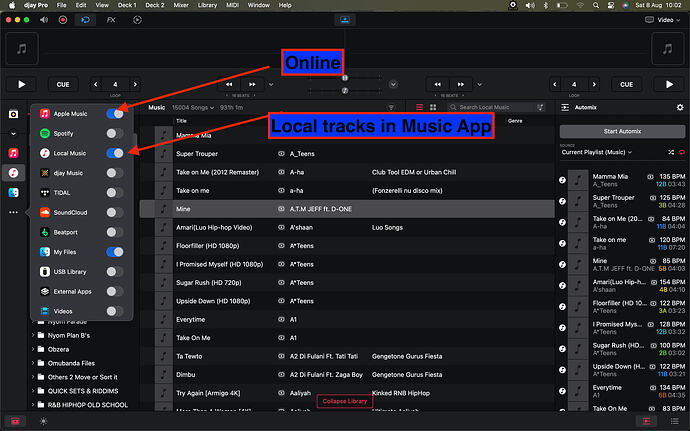Open more sources ellipsis in sidebar
690x431 pixels.
pos(14,212)
